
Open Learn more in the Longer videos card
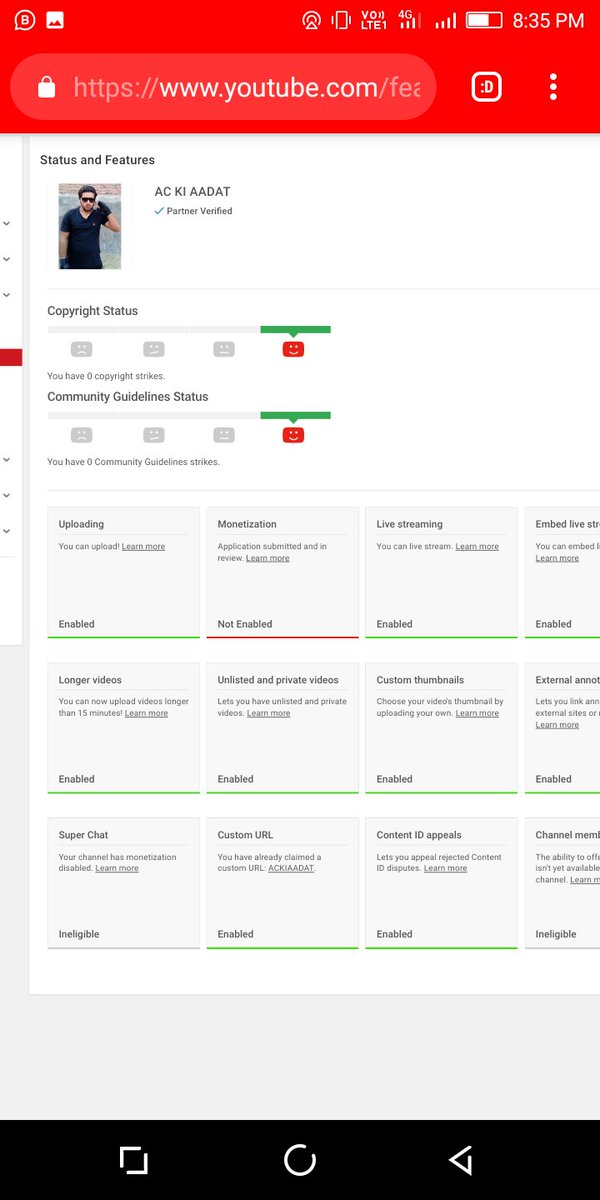coord(146,713)
